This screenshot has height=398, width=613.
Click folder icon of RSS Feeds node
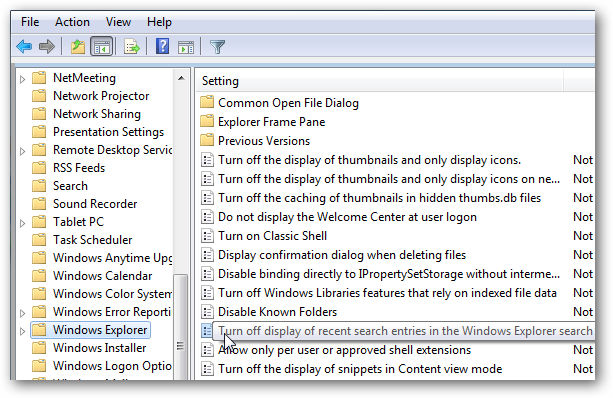click(x=39, y=168)
